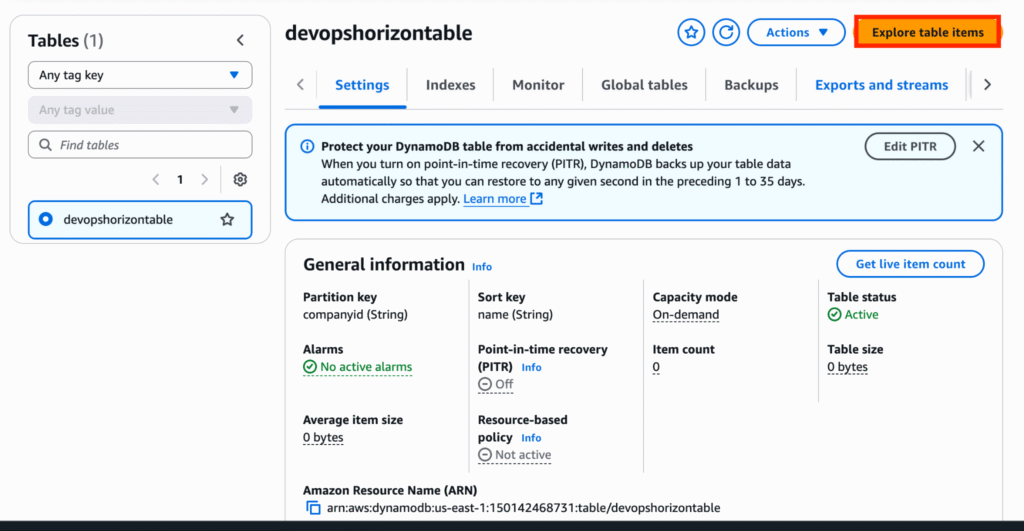Click the On-demand capacity mode value
1024x531 pixels.
point(686,315)
